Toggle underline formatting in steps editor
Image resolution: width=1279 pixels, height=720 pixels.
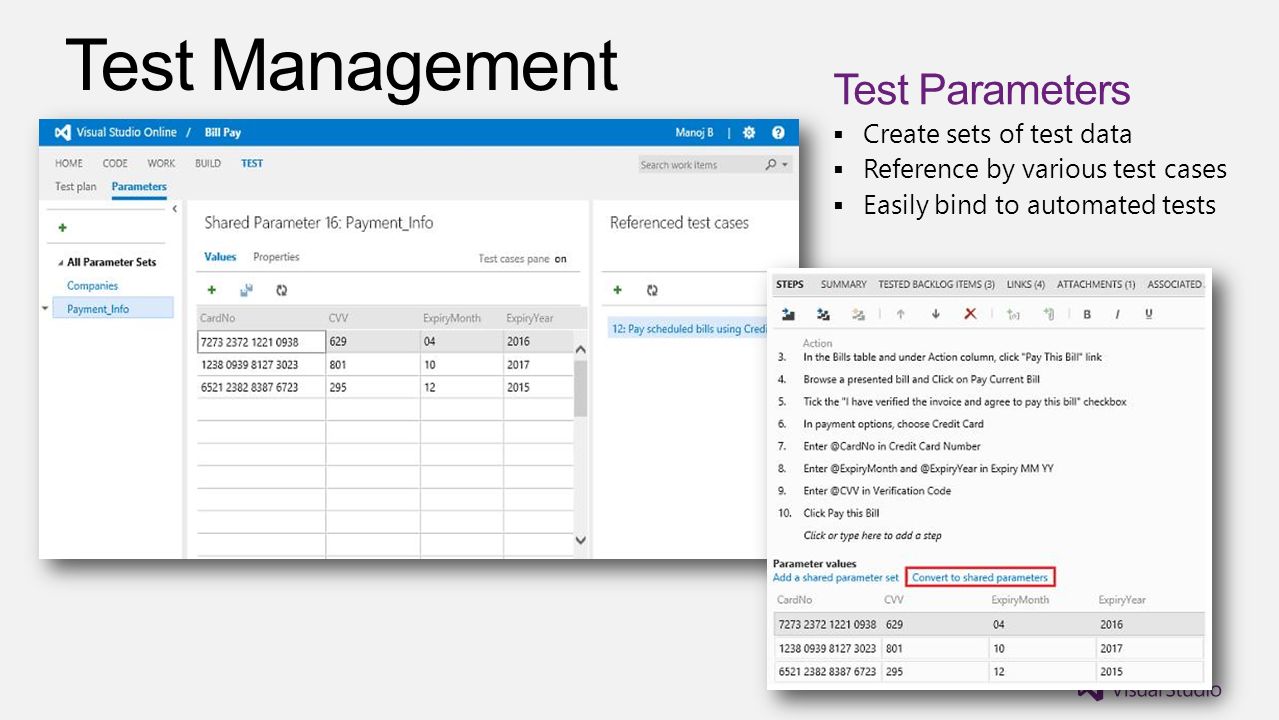click(x=1148, y=314)
